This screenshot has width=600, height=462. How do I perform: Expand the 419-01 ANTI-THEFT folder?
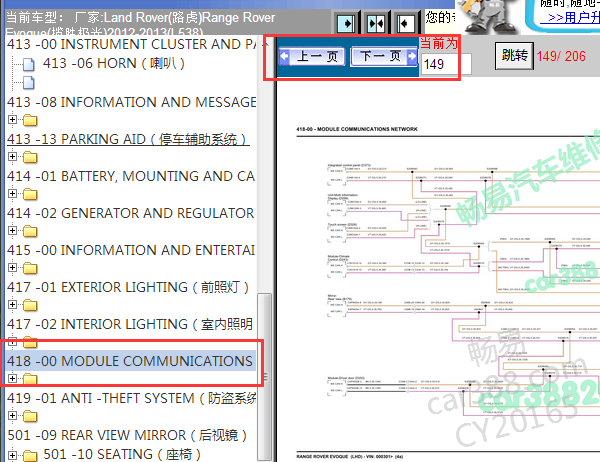(12, 415)
